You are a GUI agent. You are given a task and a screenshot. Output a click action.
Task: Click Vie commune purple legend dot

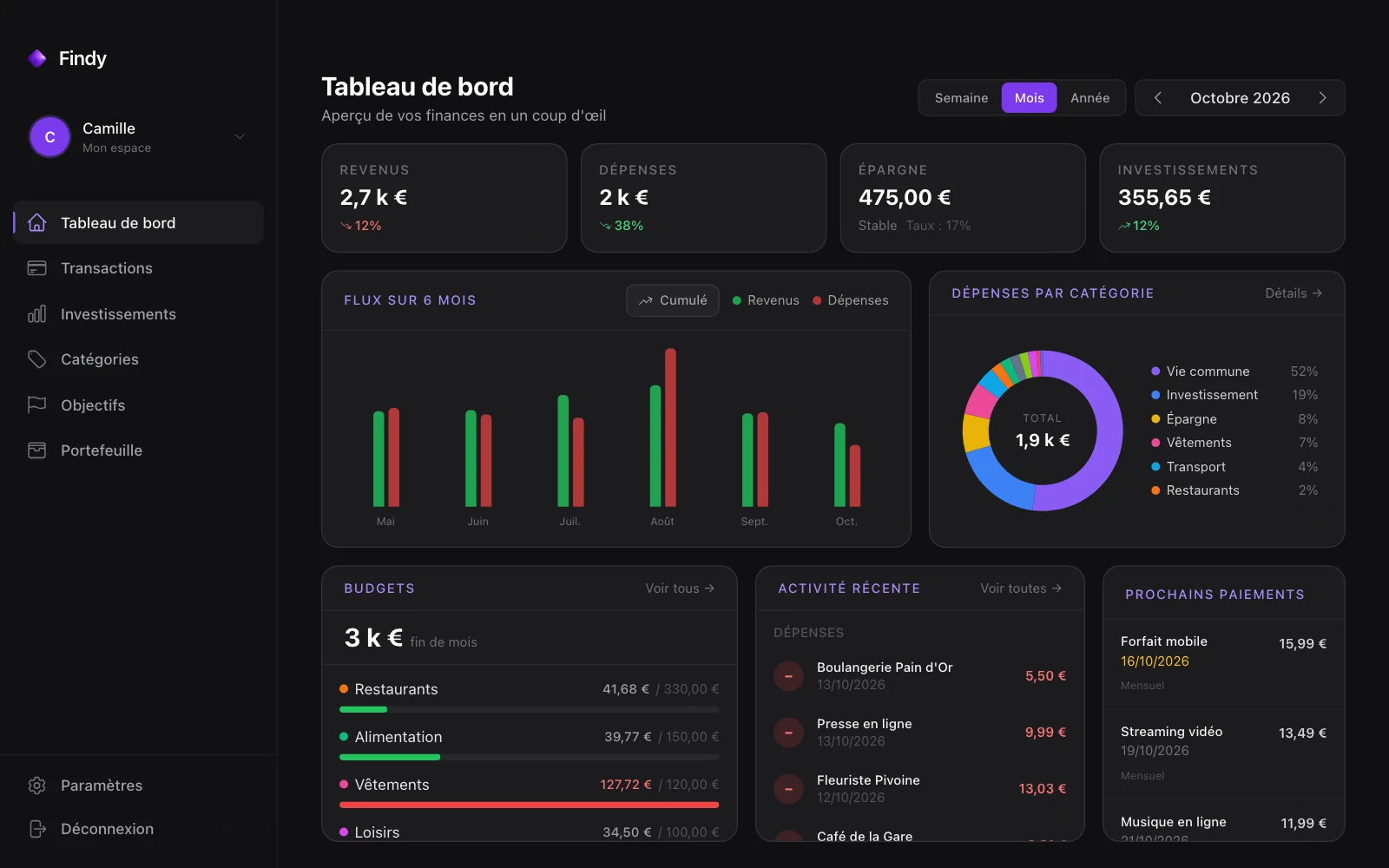click(1155, 372)
